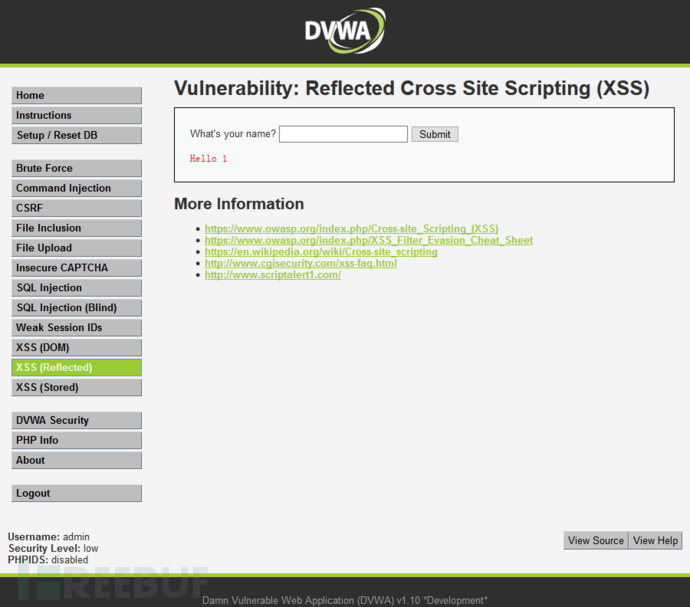Viewport: 690px width, 607px height.
Task: Select the Weak Session IDs entry
Action: click(77, 327)
